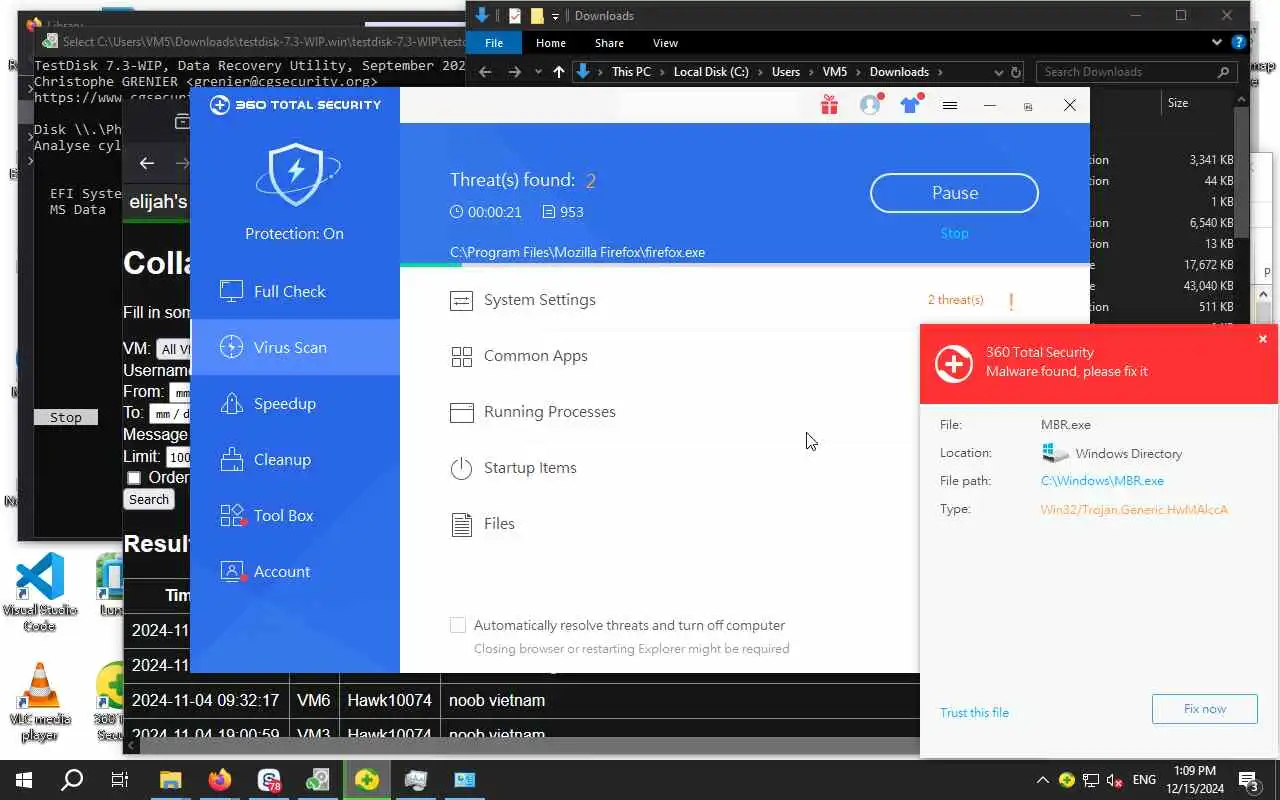Screen dimensions: 1280x800
Task: Open customize quick access toolbar dropdown
Action: coord(556,16)
